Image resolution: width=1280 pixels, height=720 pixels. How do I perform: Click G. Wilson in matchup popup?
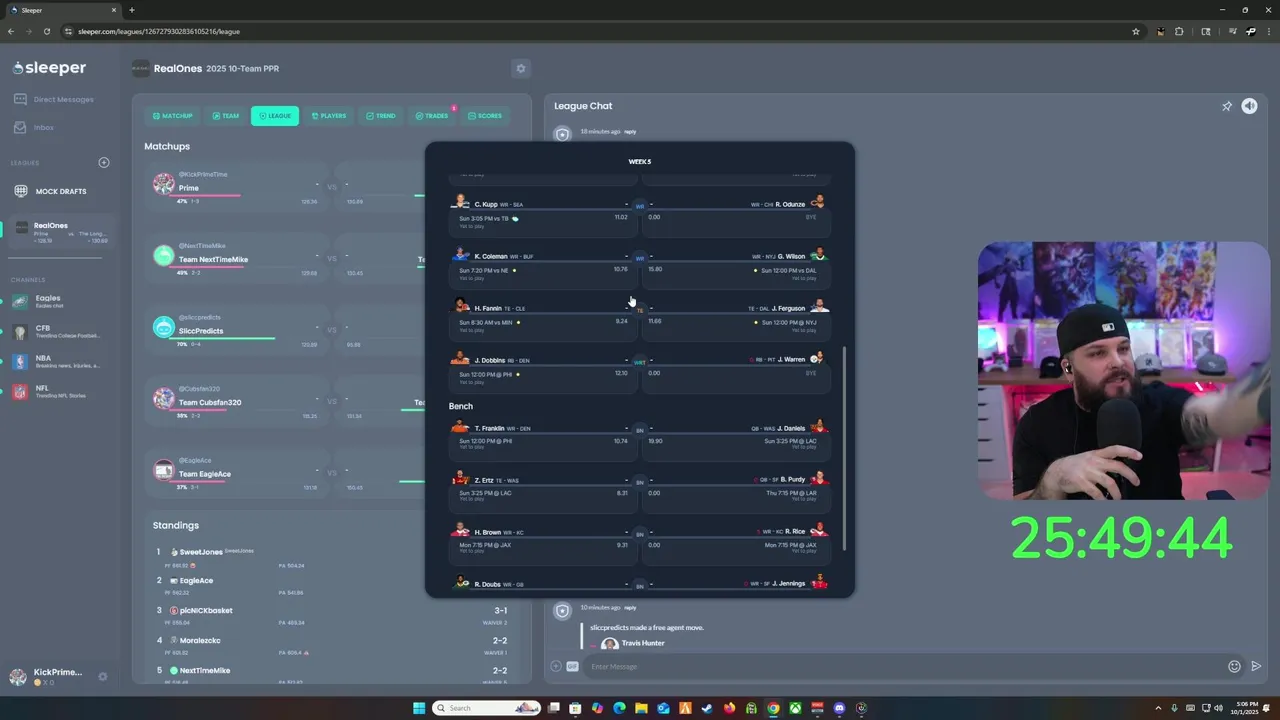[791, 256]
